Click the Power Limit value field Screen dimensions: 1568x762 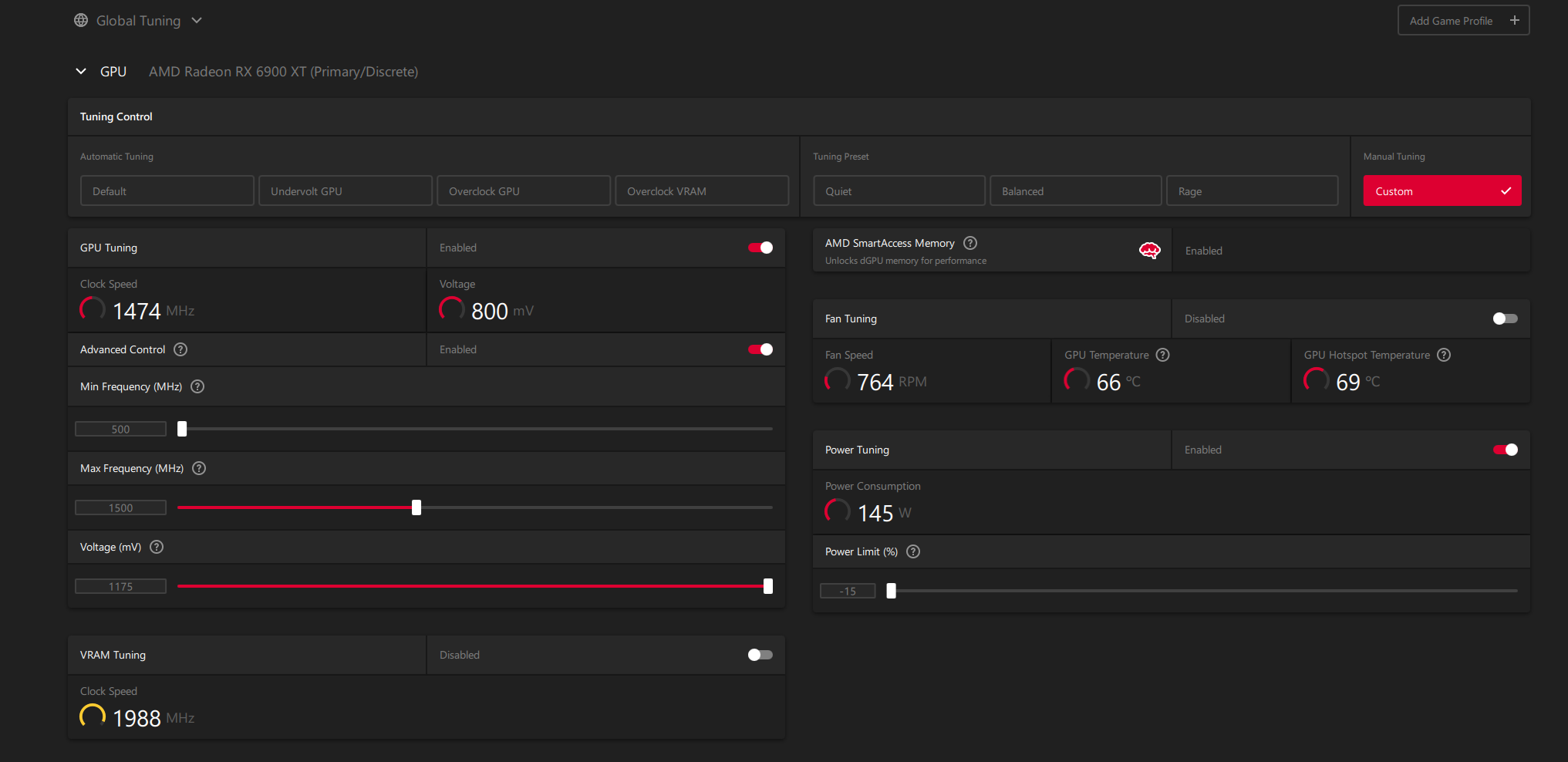(x=848, y=592)
